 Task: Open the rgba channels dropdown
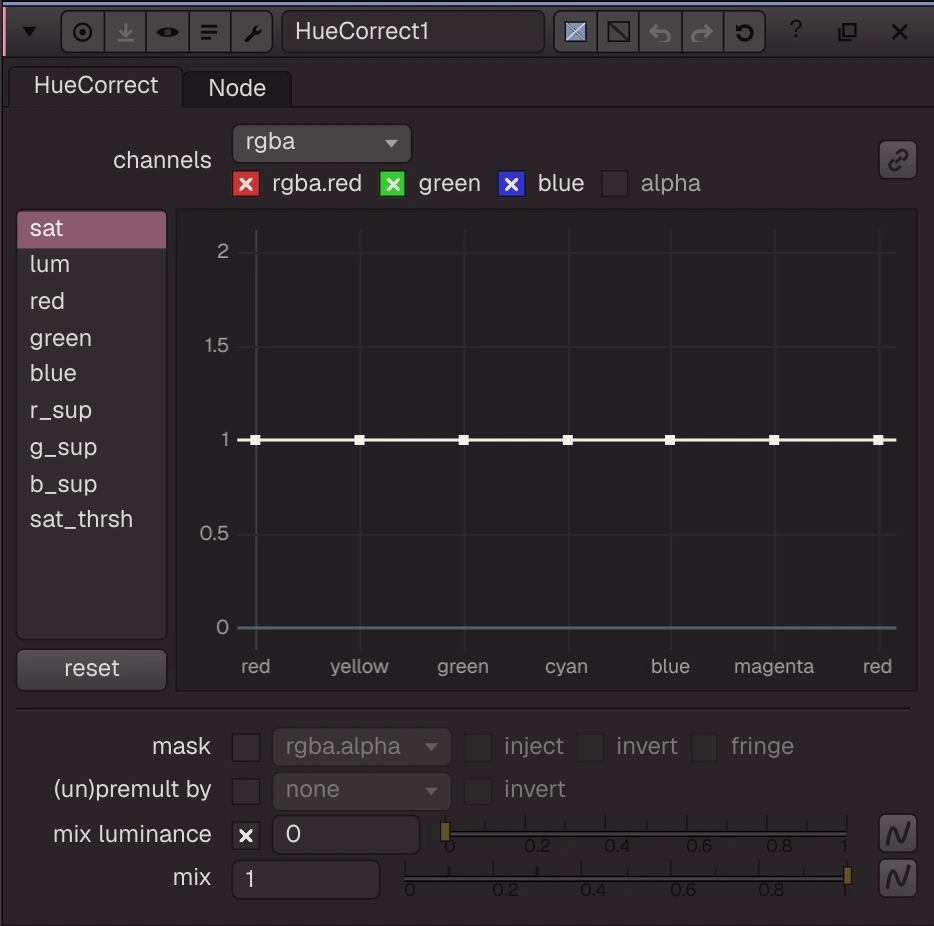click(x=322, y=143)
